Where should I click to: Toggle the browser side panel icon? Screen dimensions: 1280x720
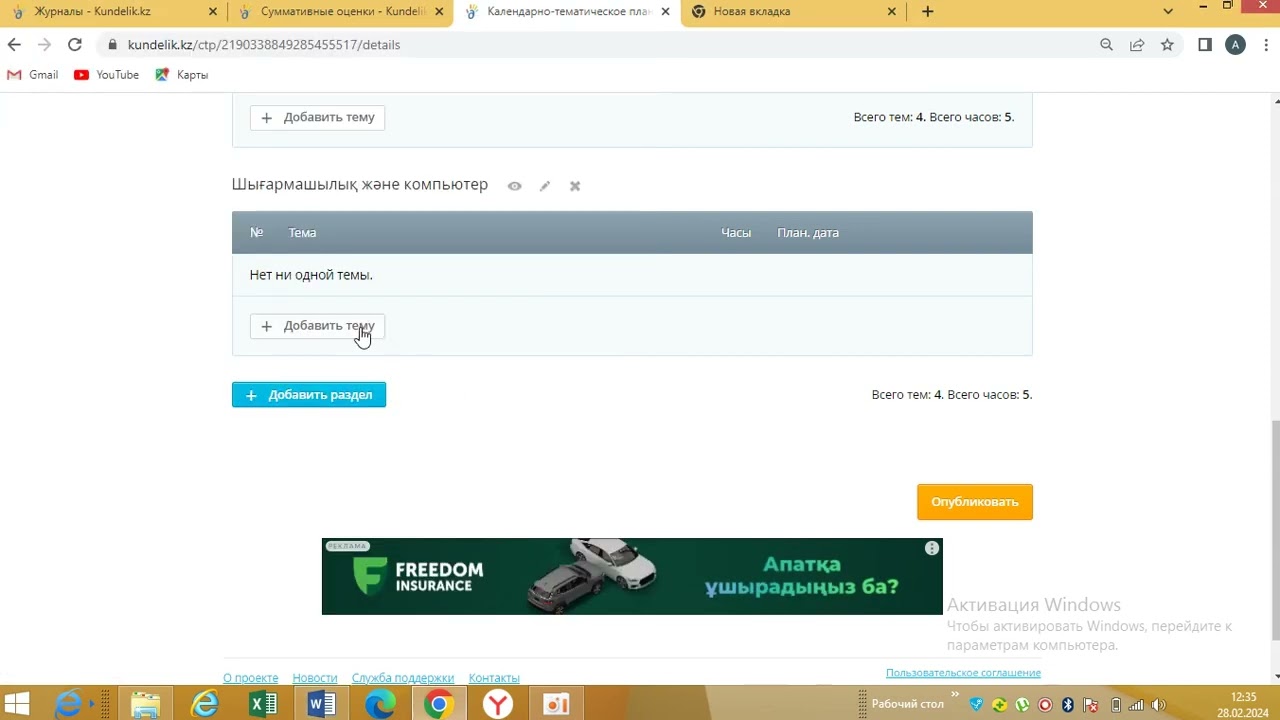pyautogui.click(x=1205, y=45)
